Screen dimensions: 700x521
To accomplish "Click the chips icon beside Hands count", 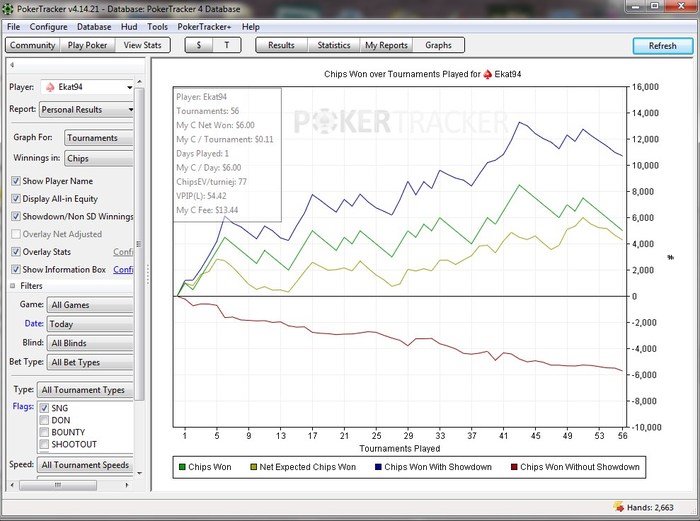I will (619, 507).
